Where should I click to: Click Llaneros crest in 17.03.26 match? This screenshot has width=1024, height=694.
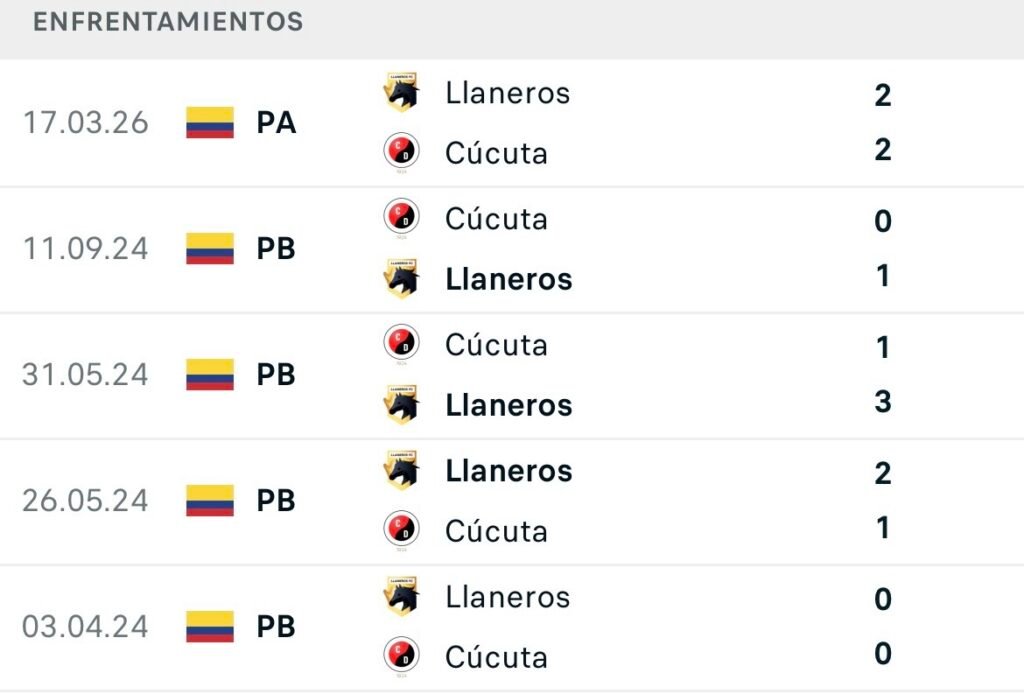(401, 92)
